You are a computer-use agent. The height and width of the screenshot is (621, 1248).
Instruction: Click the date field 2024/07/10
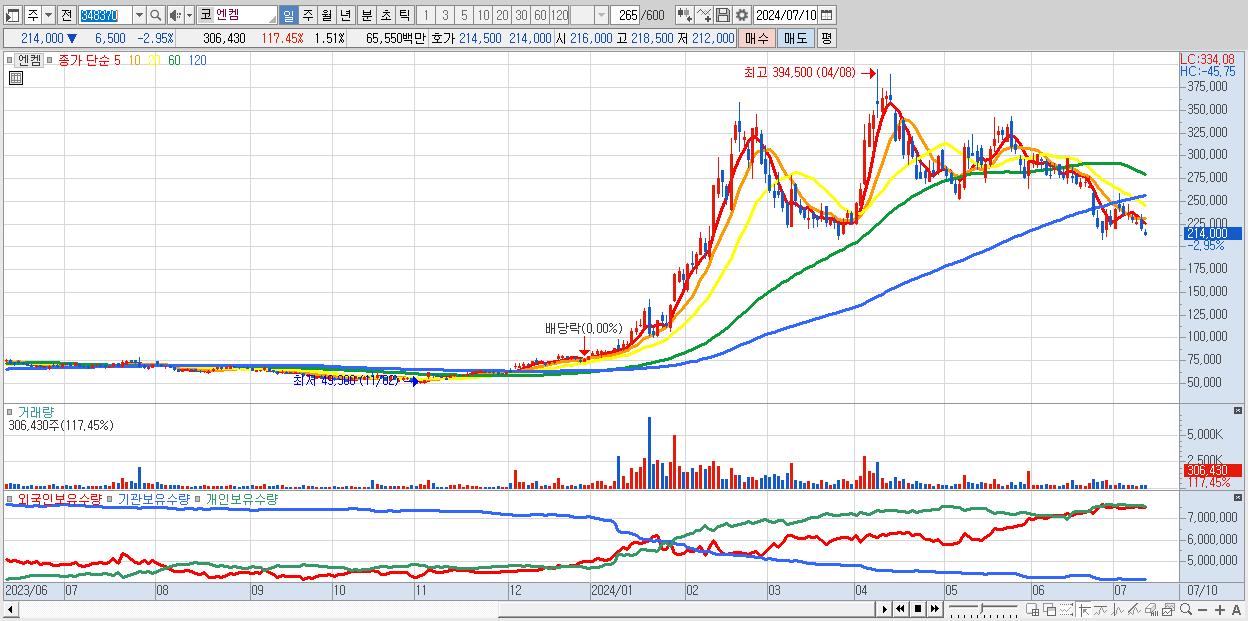786,15
